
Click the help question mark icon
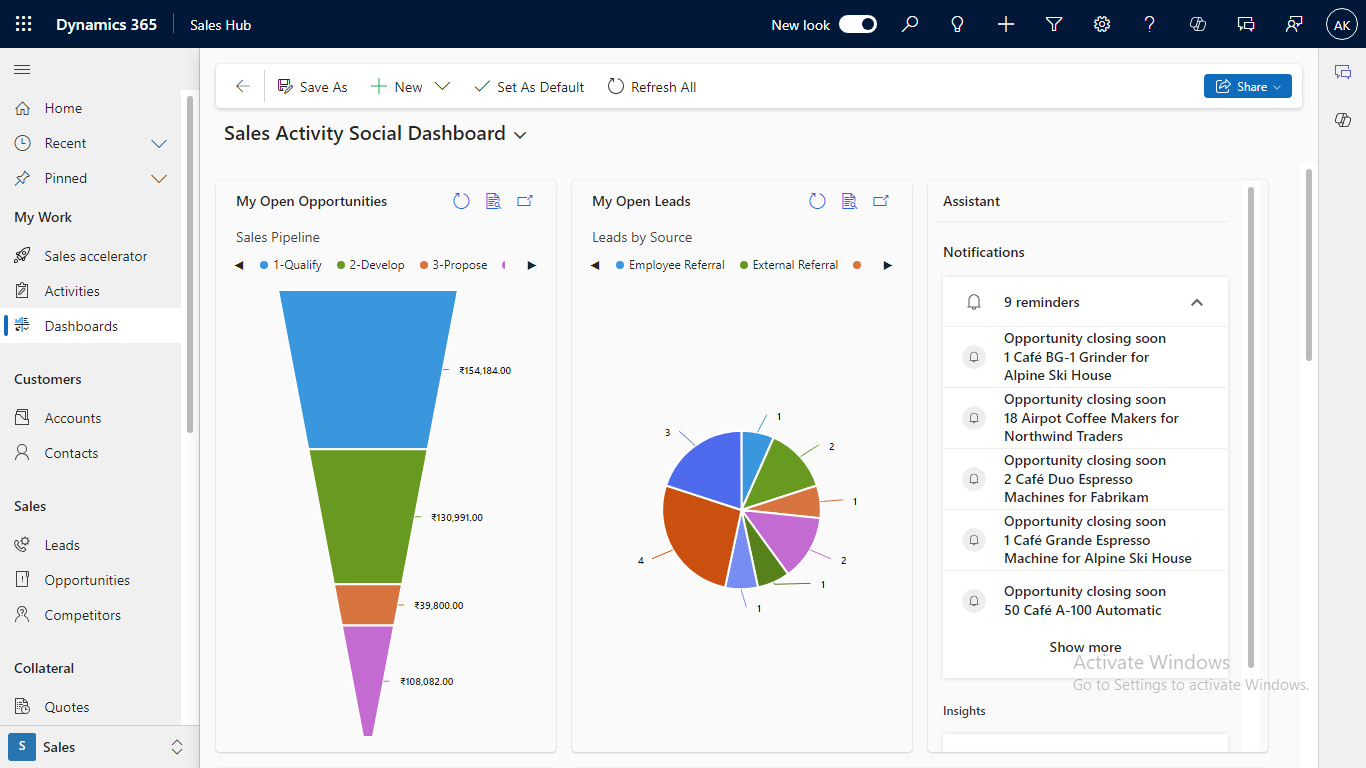click(x=1150, y=24)
